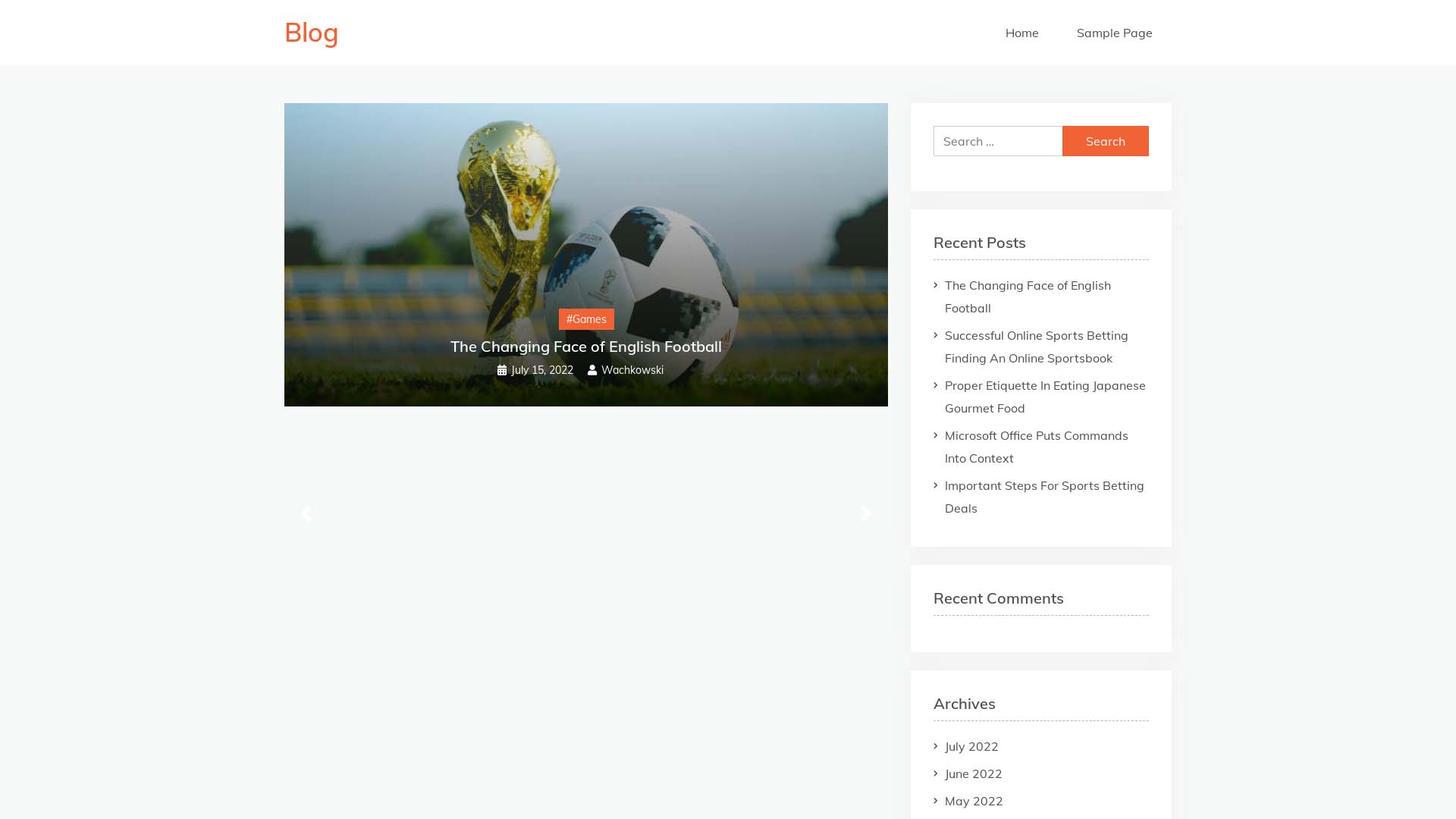Click the author icon beside Wachkowski
The height and width of the screenshot is (819, 1456).
click(x=592, y=370)
